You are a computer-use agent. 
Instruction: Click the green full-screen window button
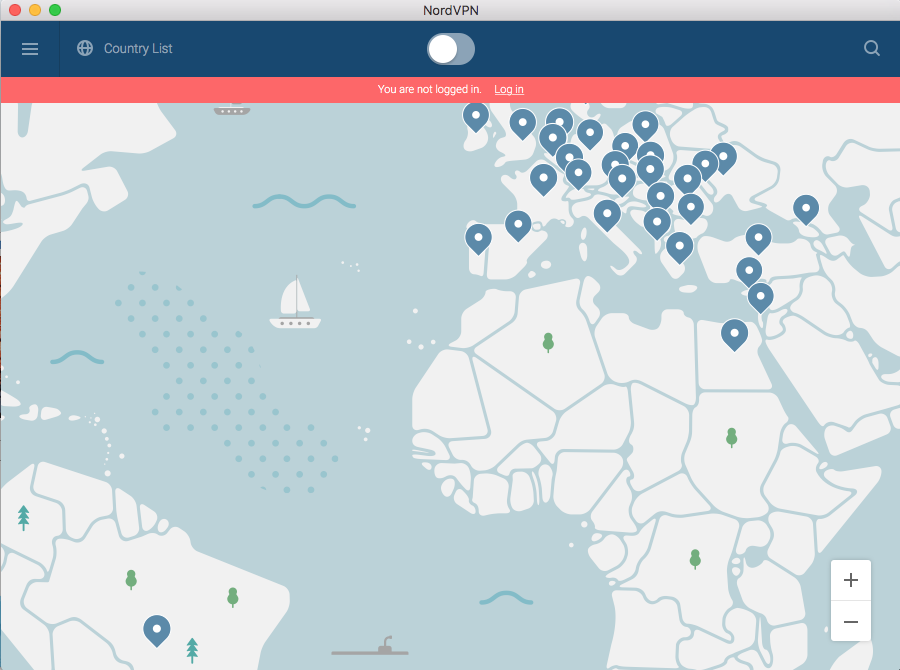point(54,10)
